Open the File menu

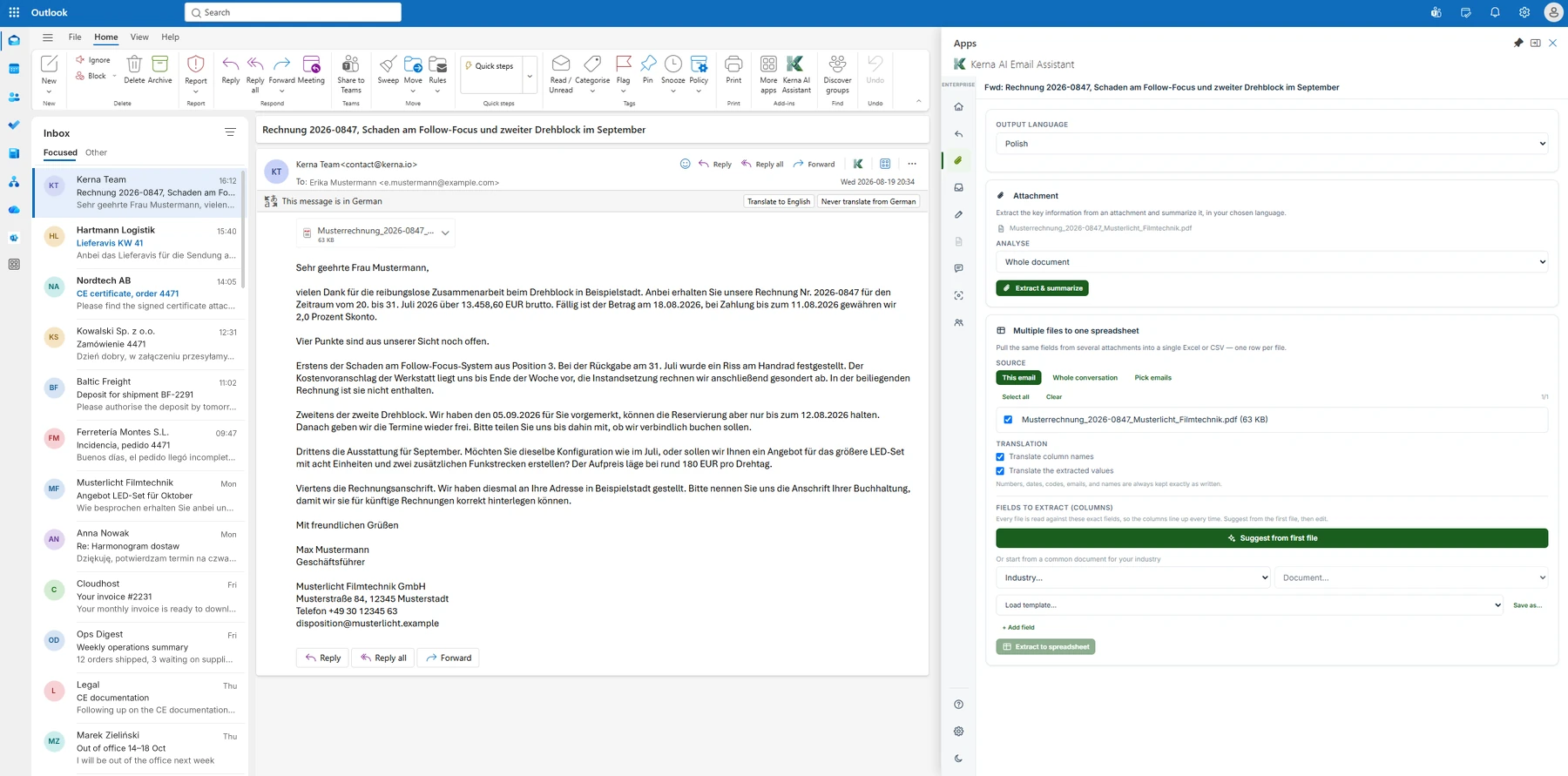tap(75, 37)
